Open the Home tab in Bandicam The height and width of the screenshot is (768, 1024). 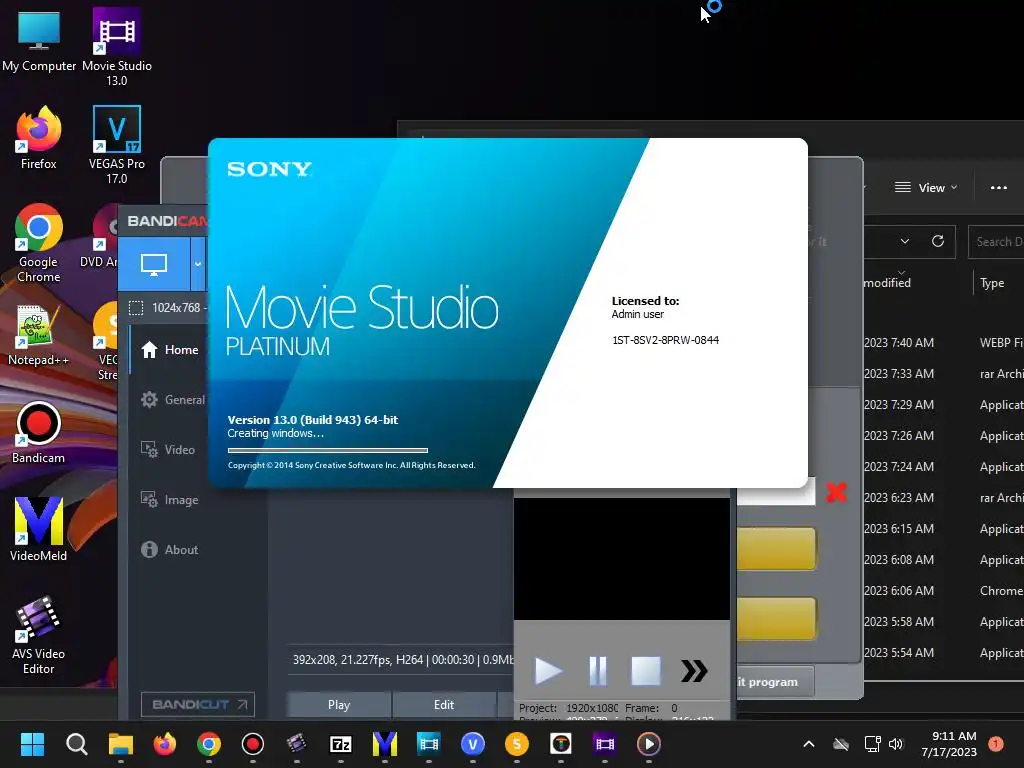[170, 350]
